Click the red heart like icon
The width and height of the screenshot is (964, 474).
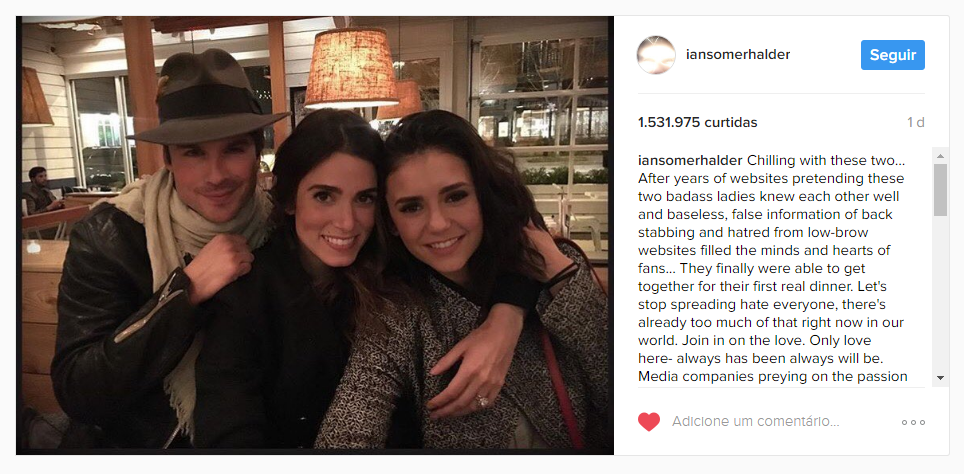click(x=649, y=422)
